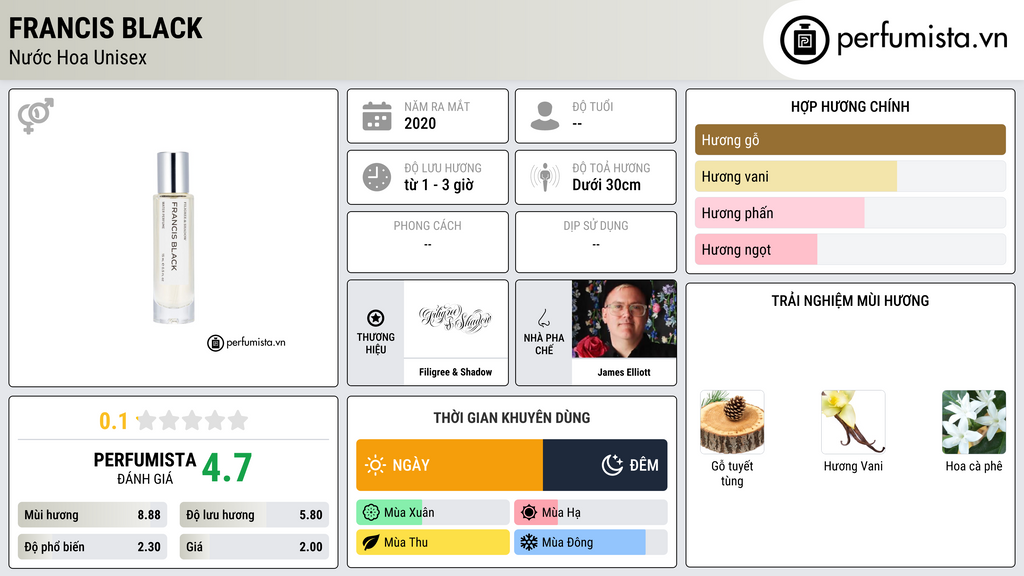Click the Trải nghiệm mùi hương heading
The width and height of the screenshot is (1024, 576).
(x=850, y=301)
